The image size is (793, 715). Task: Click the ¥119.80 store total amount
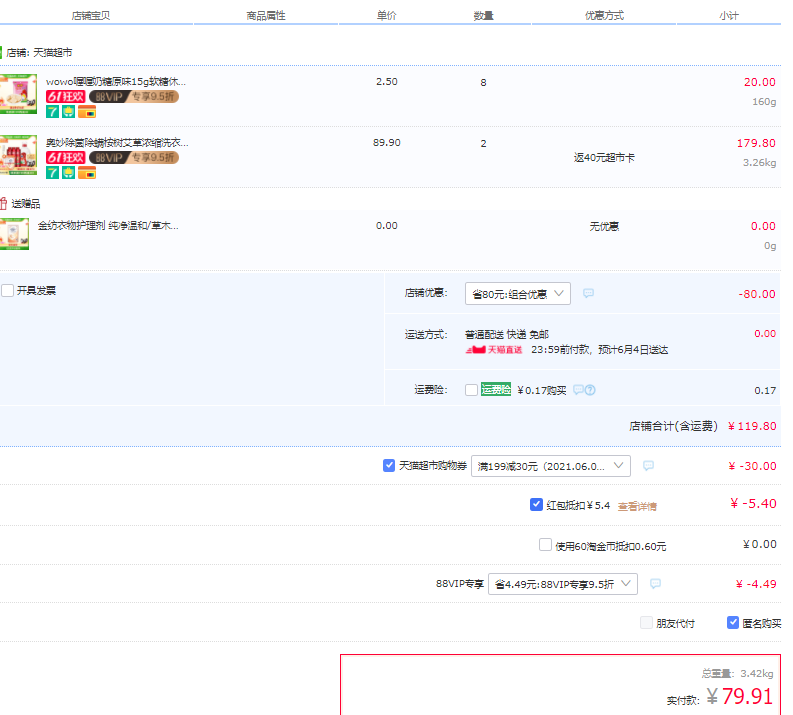pyautogui.click(x=752, y=426)
